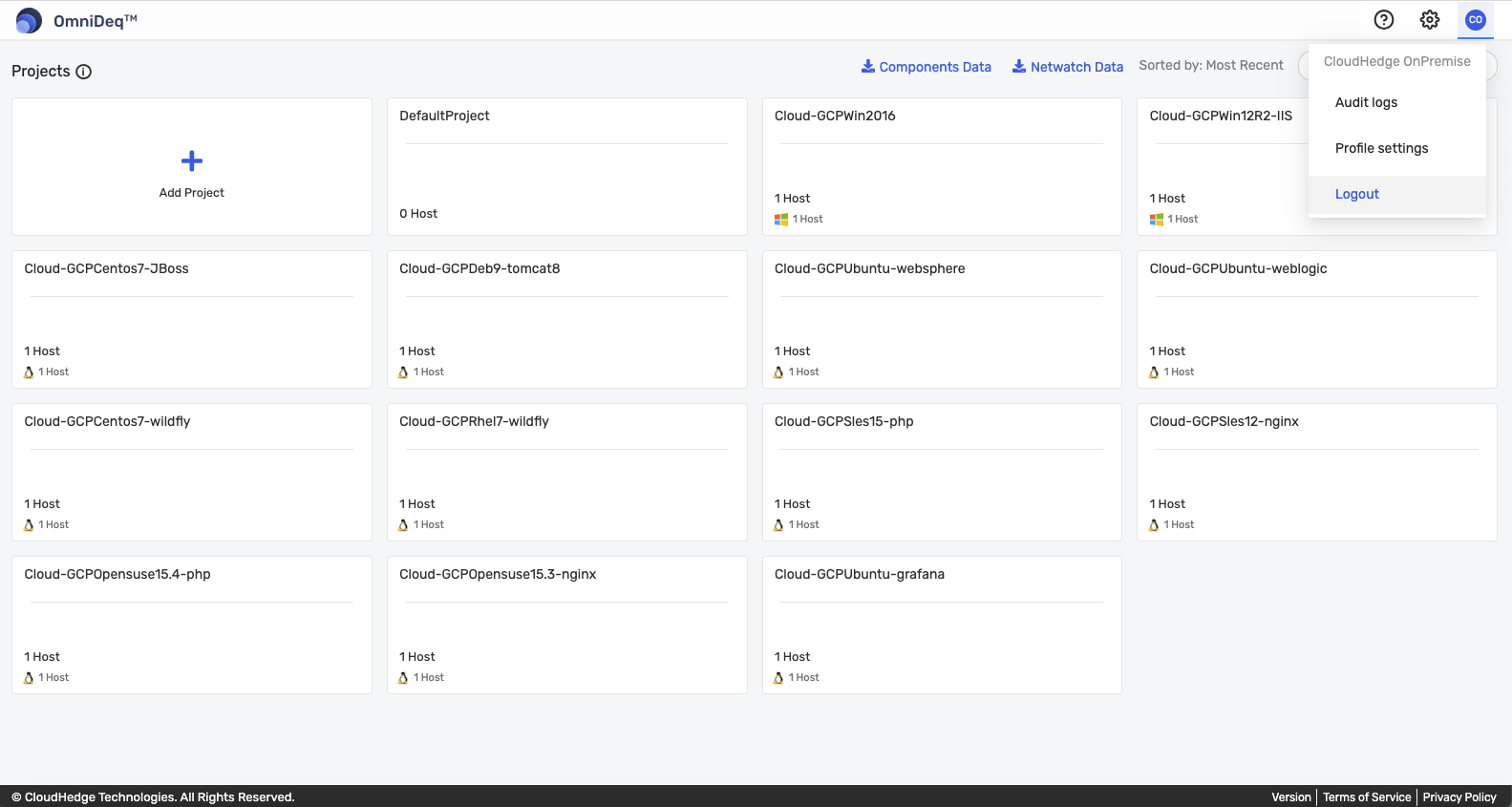
Task: Click download icon beside Components Data
Action: pyautogui.click(x=868, y=66)
